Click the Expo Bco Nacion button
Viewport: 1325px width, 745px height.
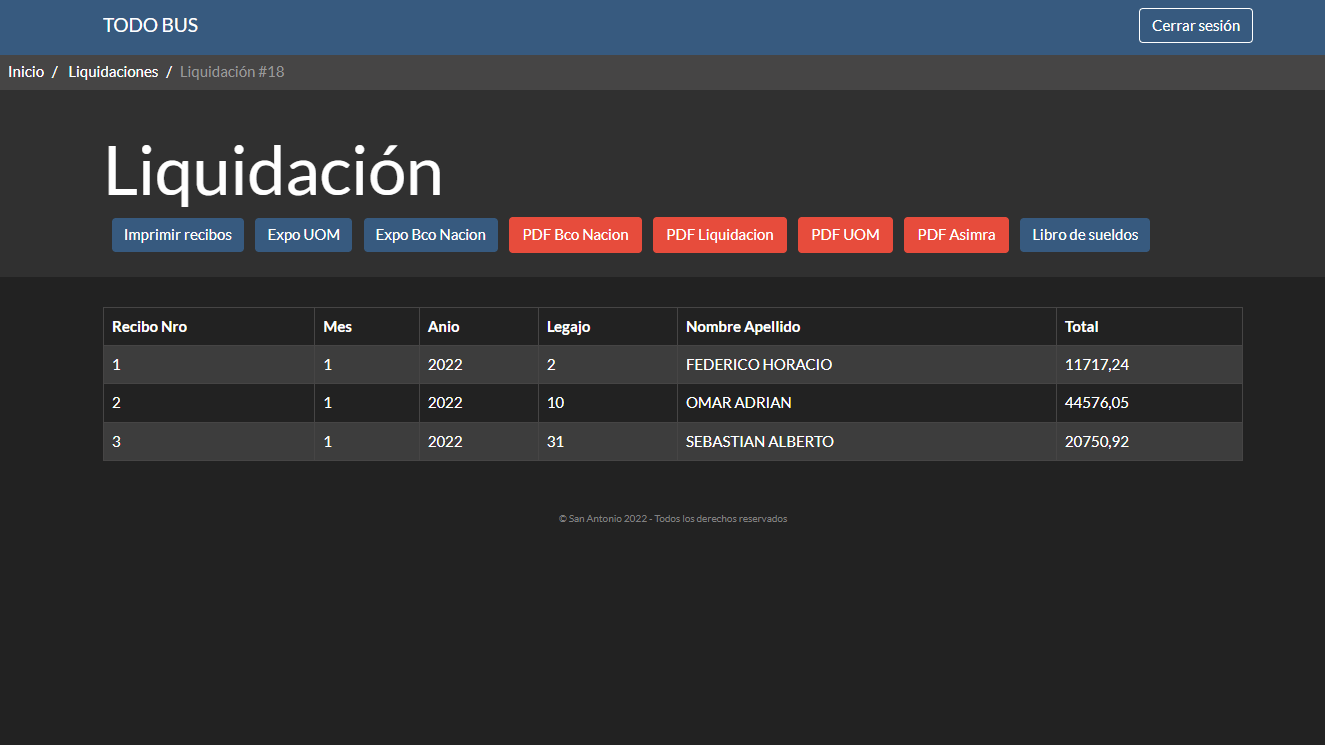[x=430, y=235]
